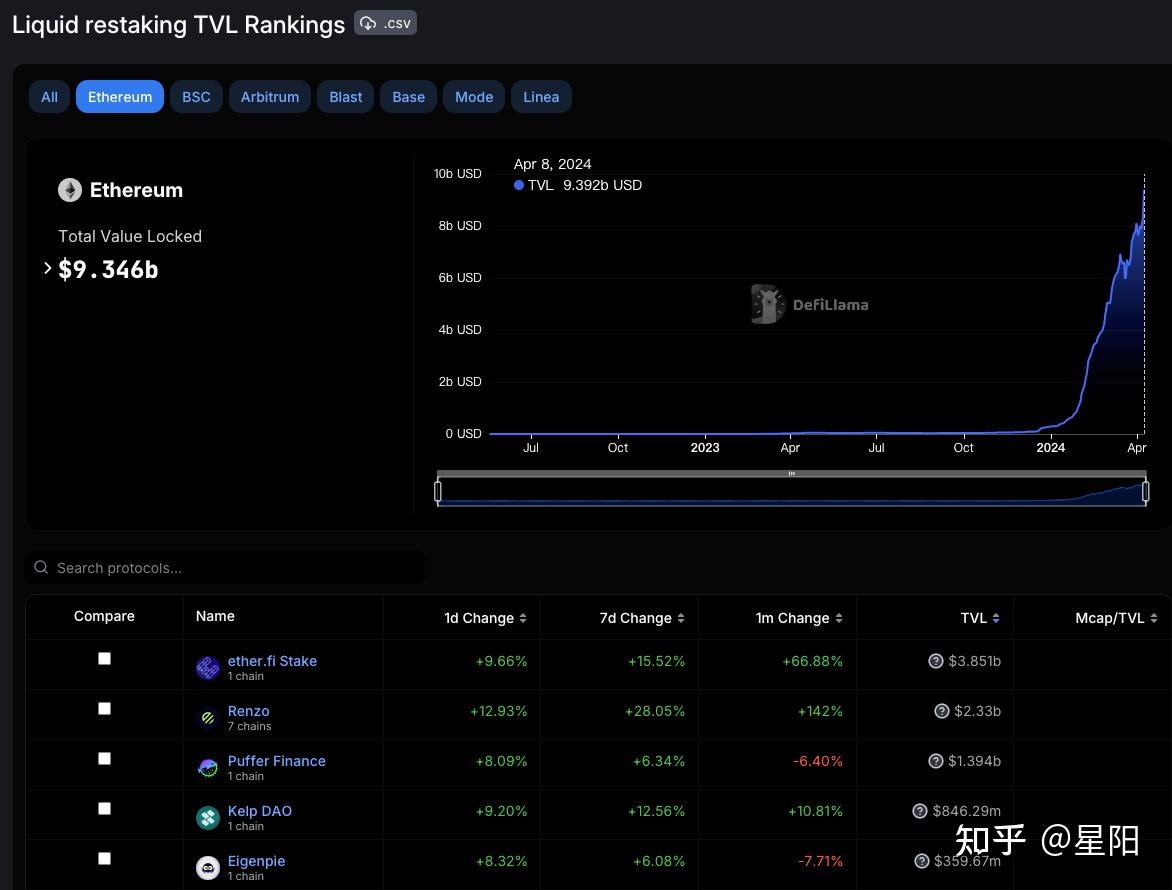The image size is (1172, 890).
Task: Click the help icon beside $3.851b TVL
Action: point(935,661)
